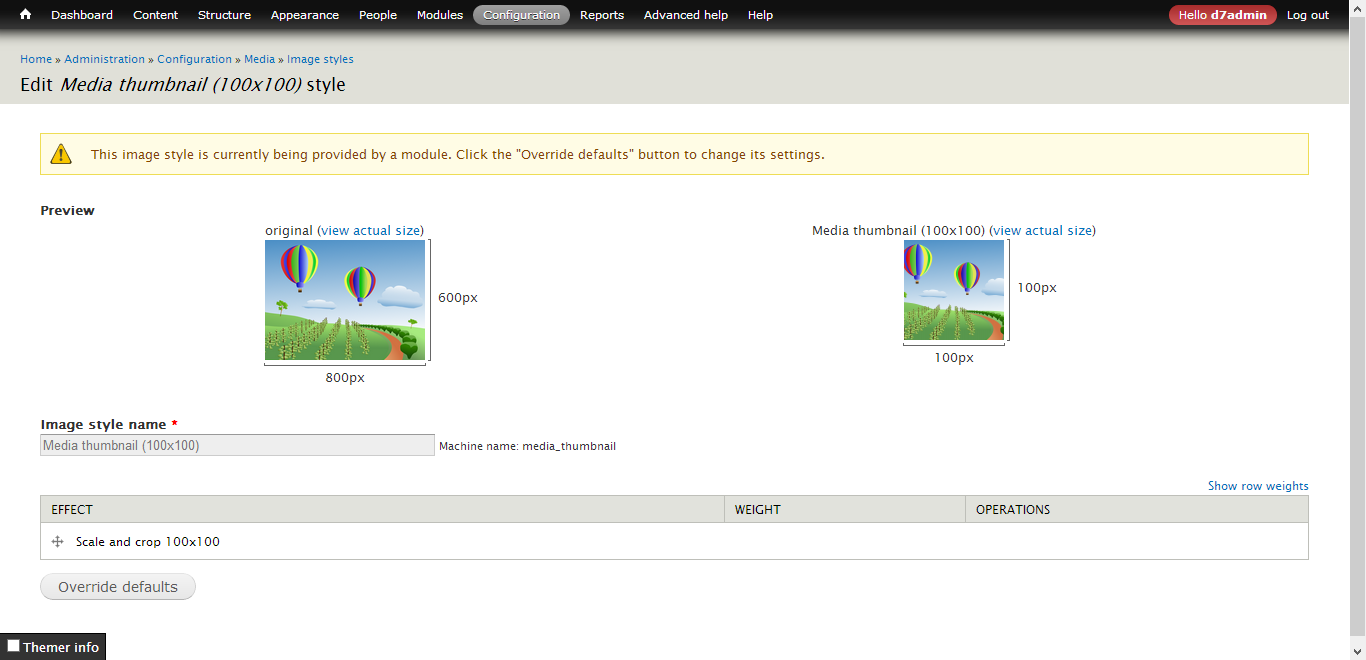
Task: Open Advanced help from the toolbar
Action: coord(686,15)
